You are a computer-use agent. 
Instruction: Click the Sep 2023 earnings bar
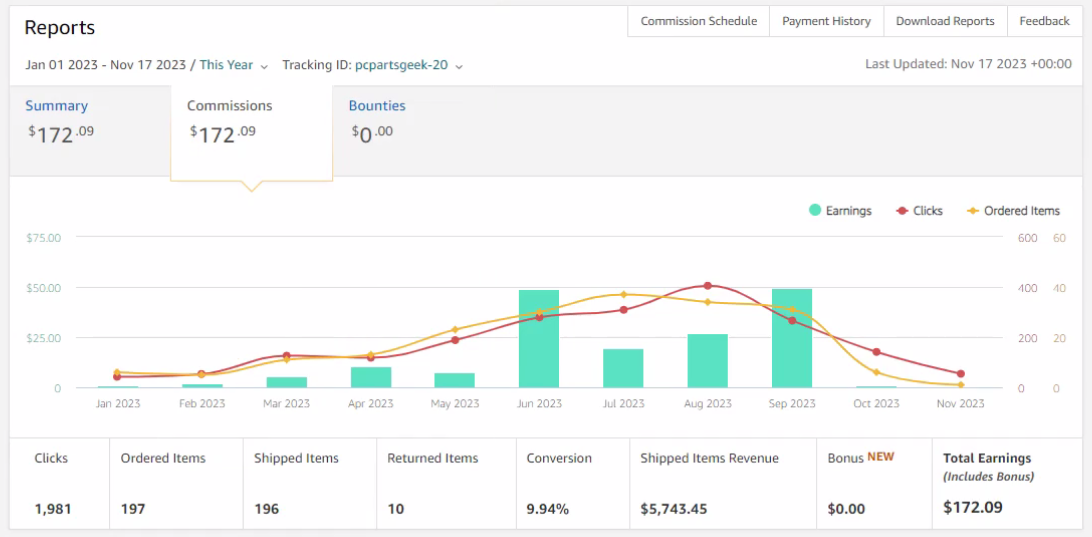[792, 338]
